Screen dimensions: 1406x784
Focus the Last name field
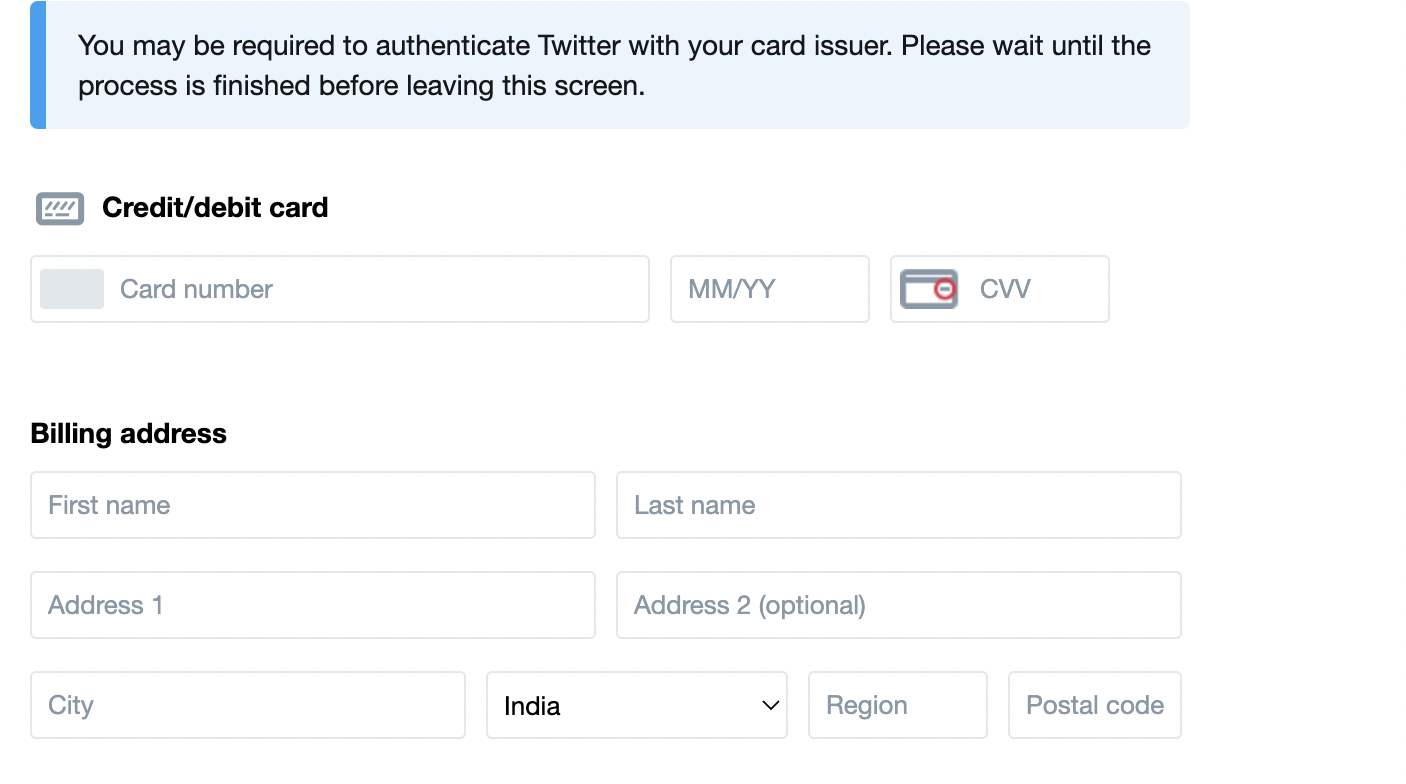898,505
